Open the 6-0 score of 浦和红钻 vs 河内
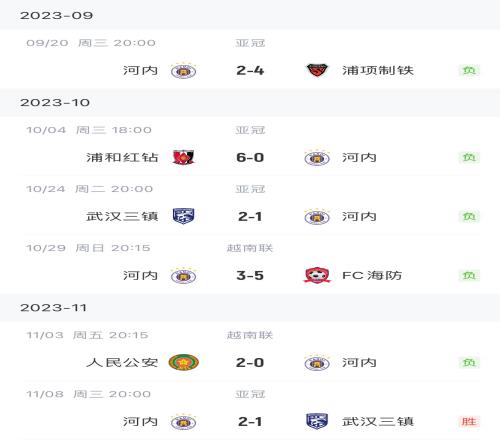This screenshot has width=500, height=440. click(250, 157)
